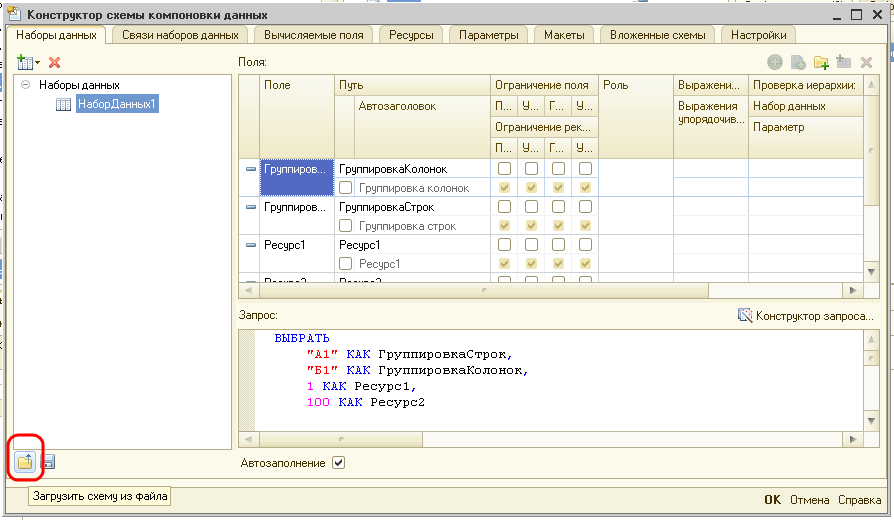Check the Ресурс1 auto-title checkbox
This screenshot has height=520, width=894.
click(x=346, y=264)
